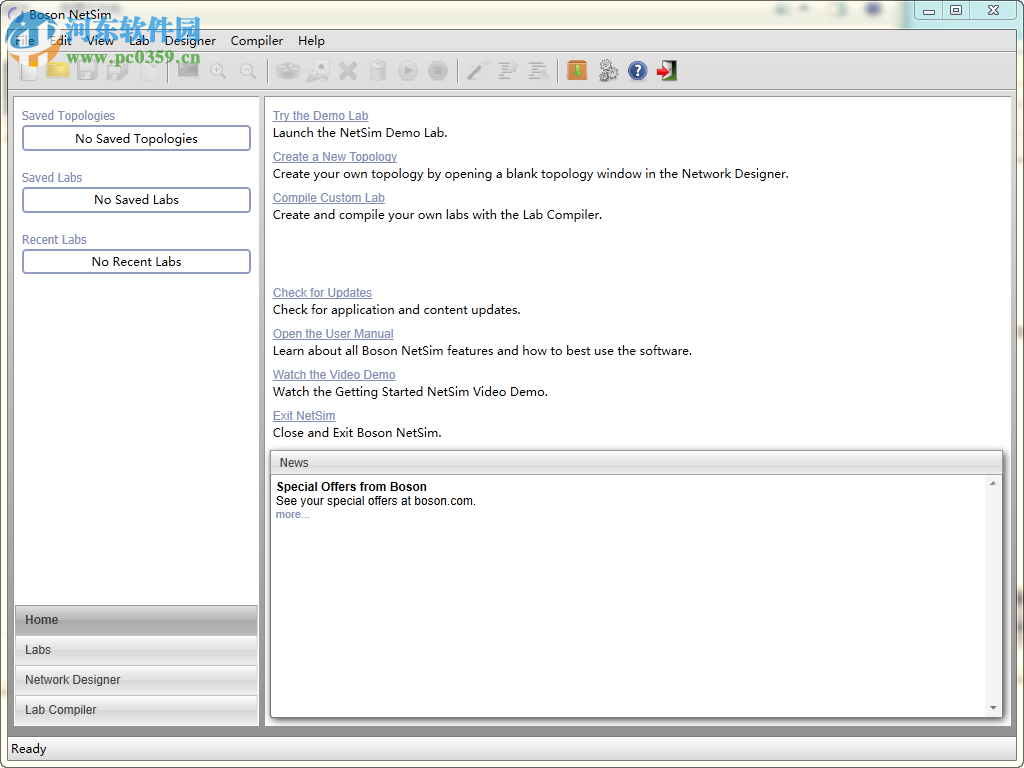Image resolution: width=1024 pixels, height=768 pixels.
Task: Click the Try the Demo Lab link
Action: (321, 116)
